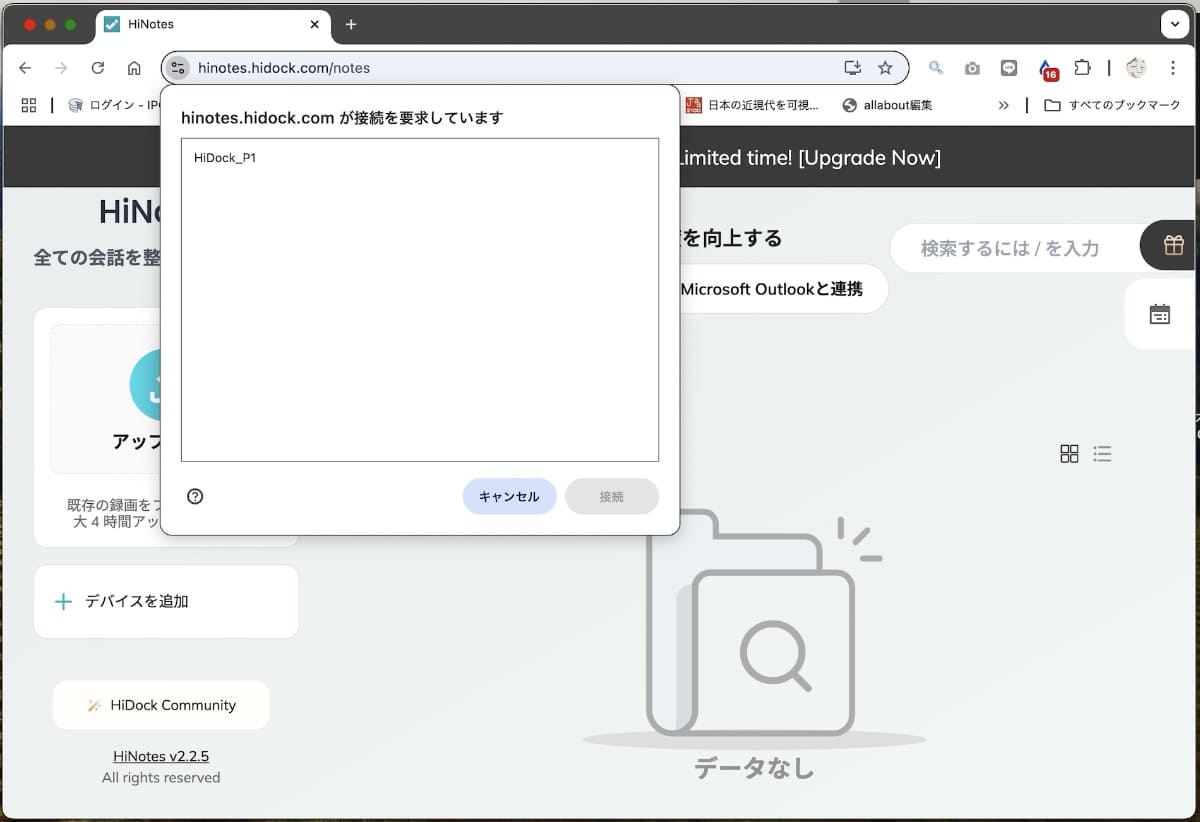Open the Chrome extensions puzzle icon
This screenshot has width=1200, height=822.
1083,68
